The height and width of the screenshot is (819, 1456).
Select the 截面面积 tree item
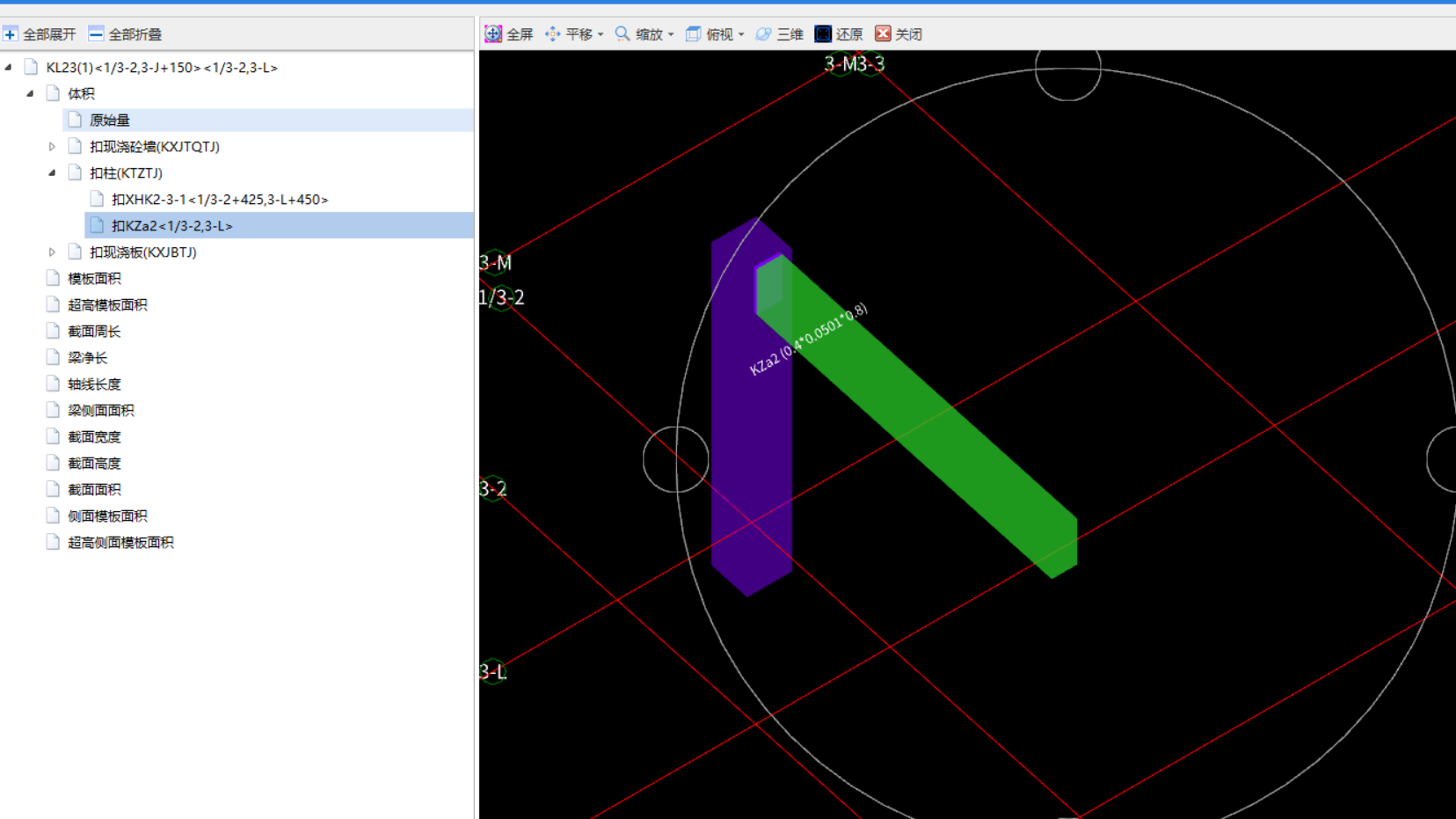[94, 490]
